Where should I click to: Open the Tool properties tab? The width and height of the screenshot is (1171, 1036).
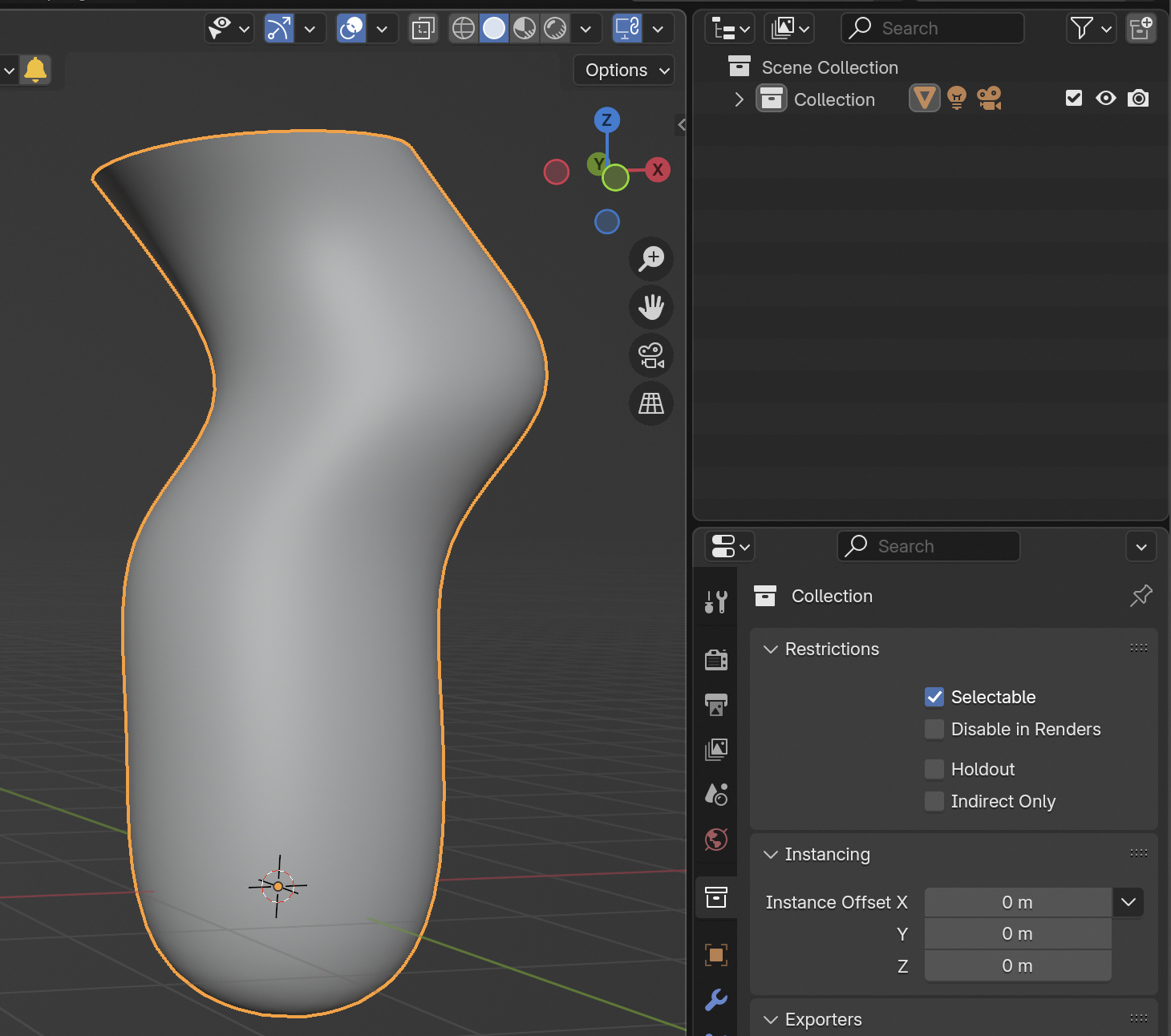[716, 601]
